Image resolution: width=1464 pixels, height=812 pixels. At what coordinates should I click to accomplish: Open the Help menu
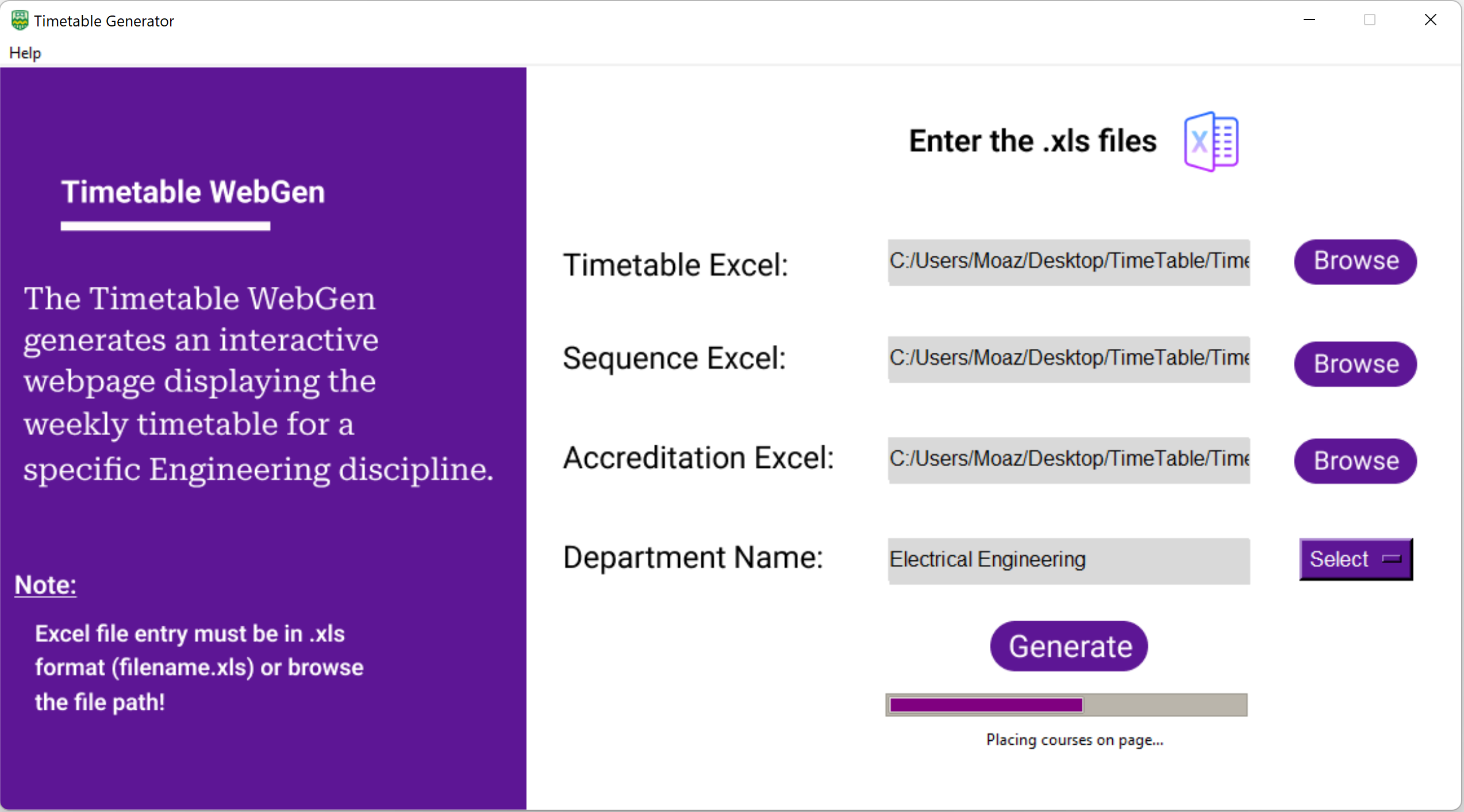(25, 53)
